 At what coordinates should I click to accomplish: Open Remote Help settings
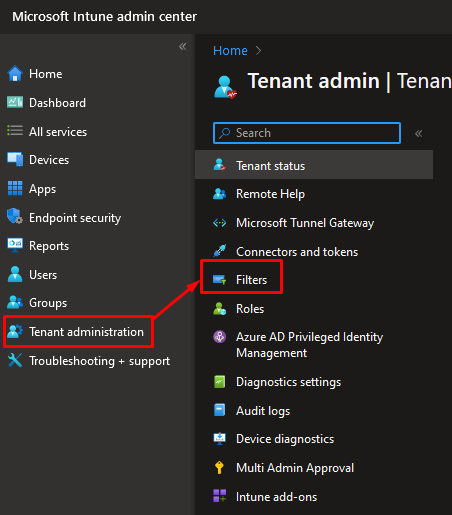tap(270, 194)
